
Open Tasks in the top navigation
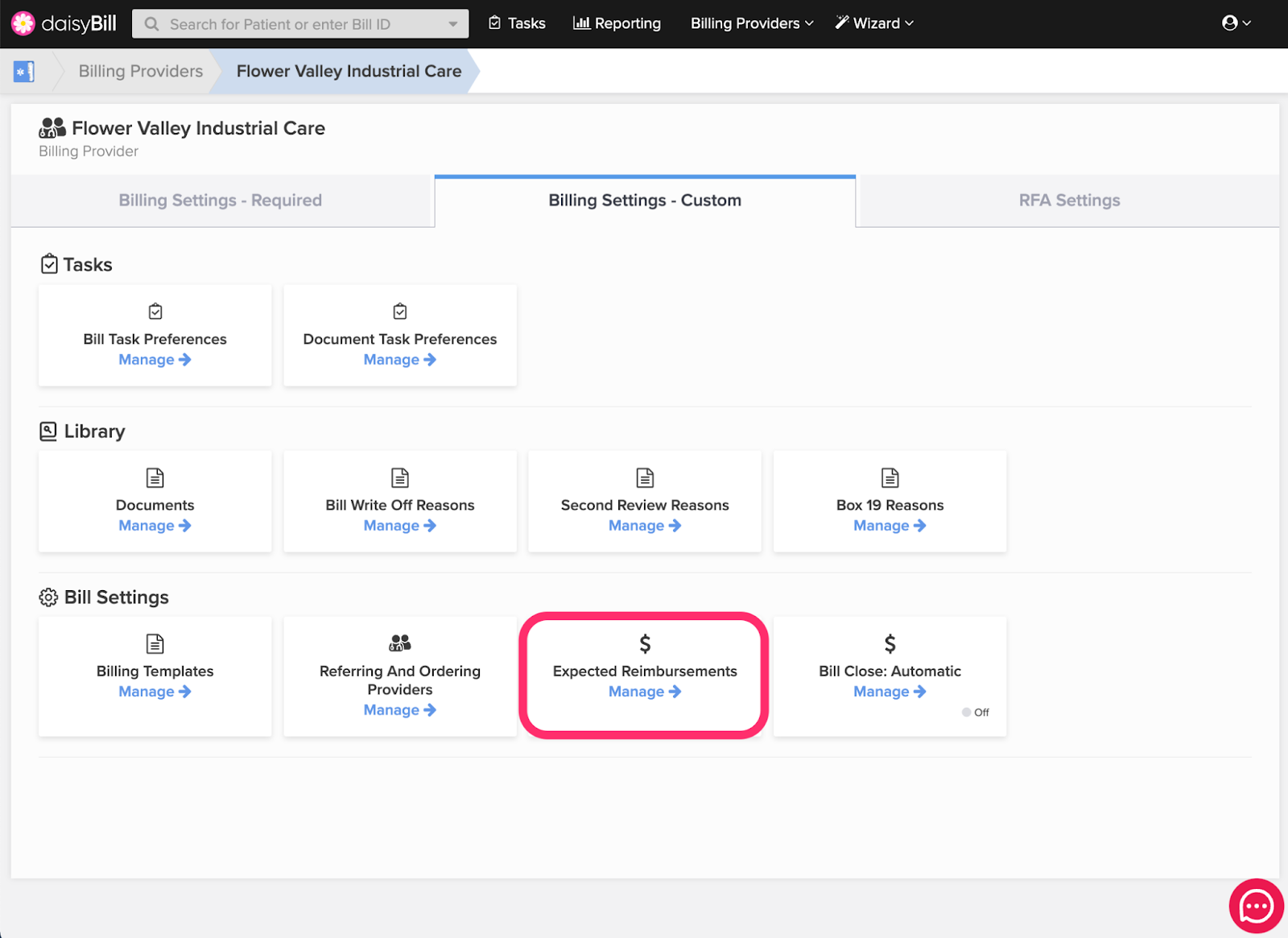pos(518,23)
